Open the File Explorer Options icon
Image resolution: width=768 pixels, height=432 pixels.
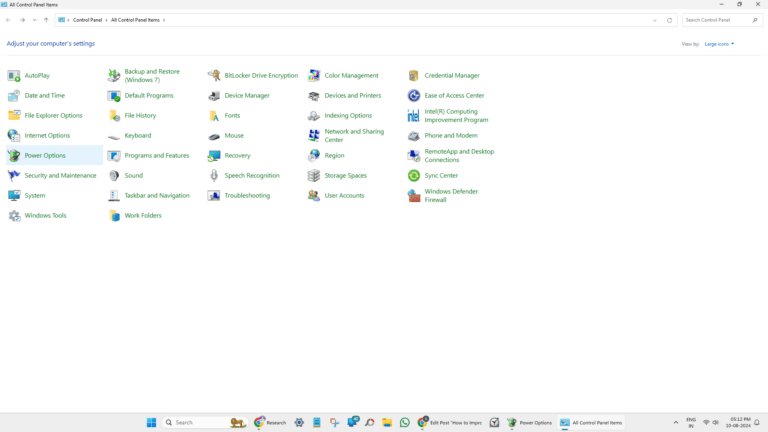point(14,116)
